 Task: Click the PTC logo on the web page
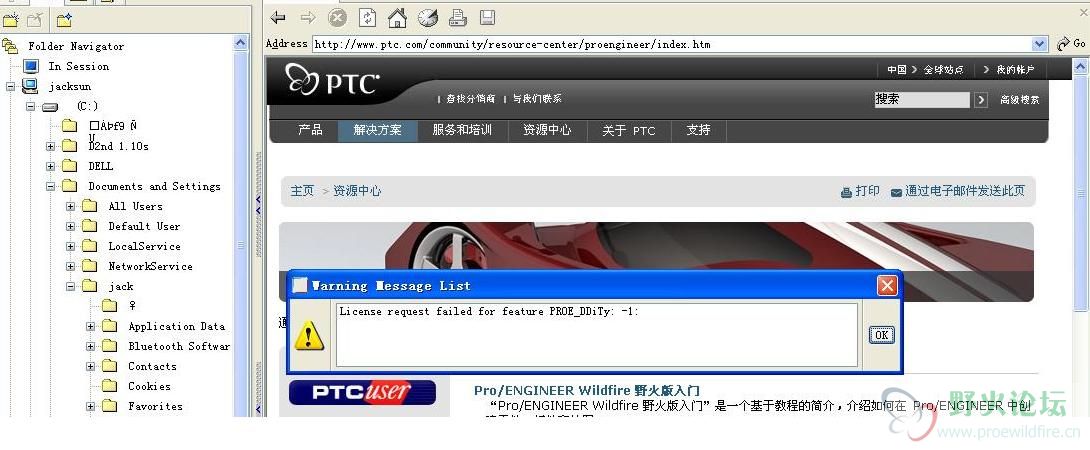pyautogui.click(x=332, y=82)
